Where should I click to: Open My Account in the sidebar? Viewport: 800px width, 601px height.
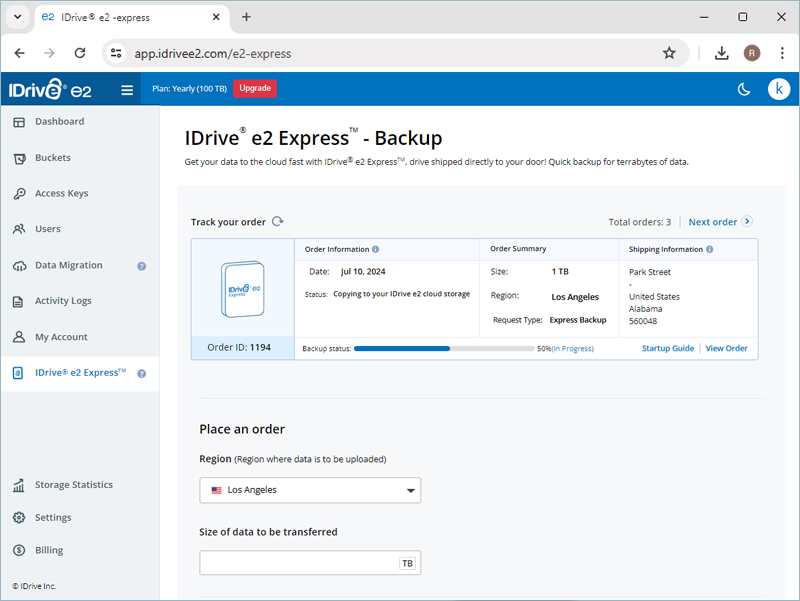[61, 337]
